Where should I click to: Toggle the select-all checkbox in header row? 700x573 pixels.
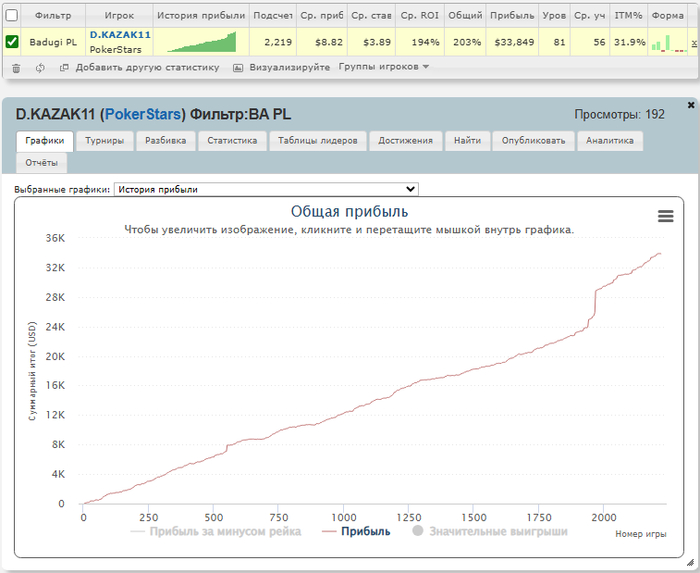point(12,16)
